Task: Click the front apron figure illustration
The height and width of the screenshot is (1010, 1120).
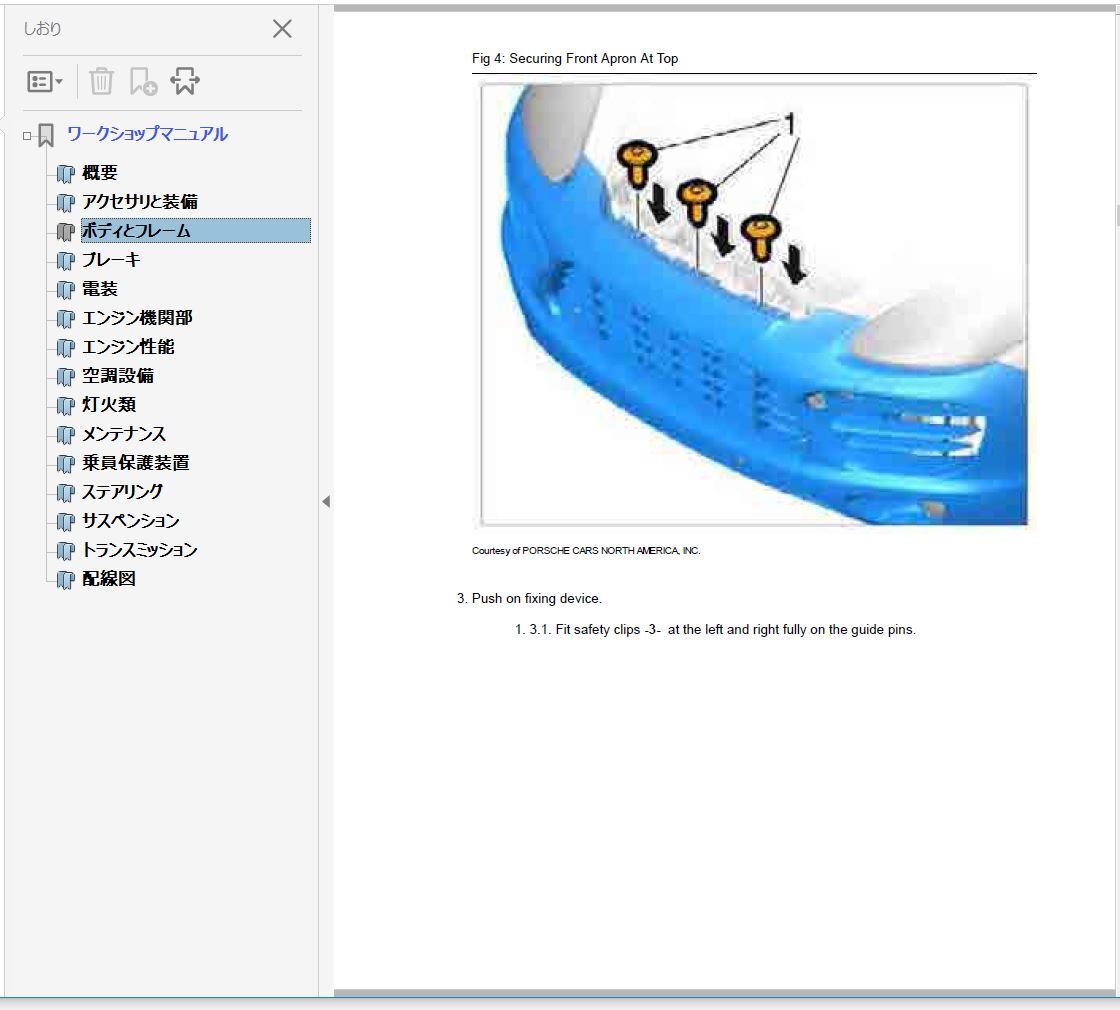Action: click(x=754, y=304)
